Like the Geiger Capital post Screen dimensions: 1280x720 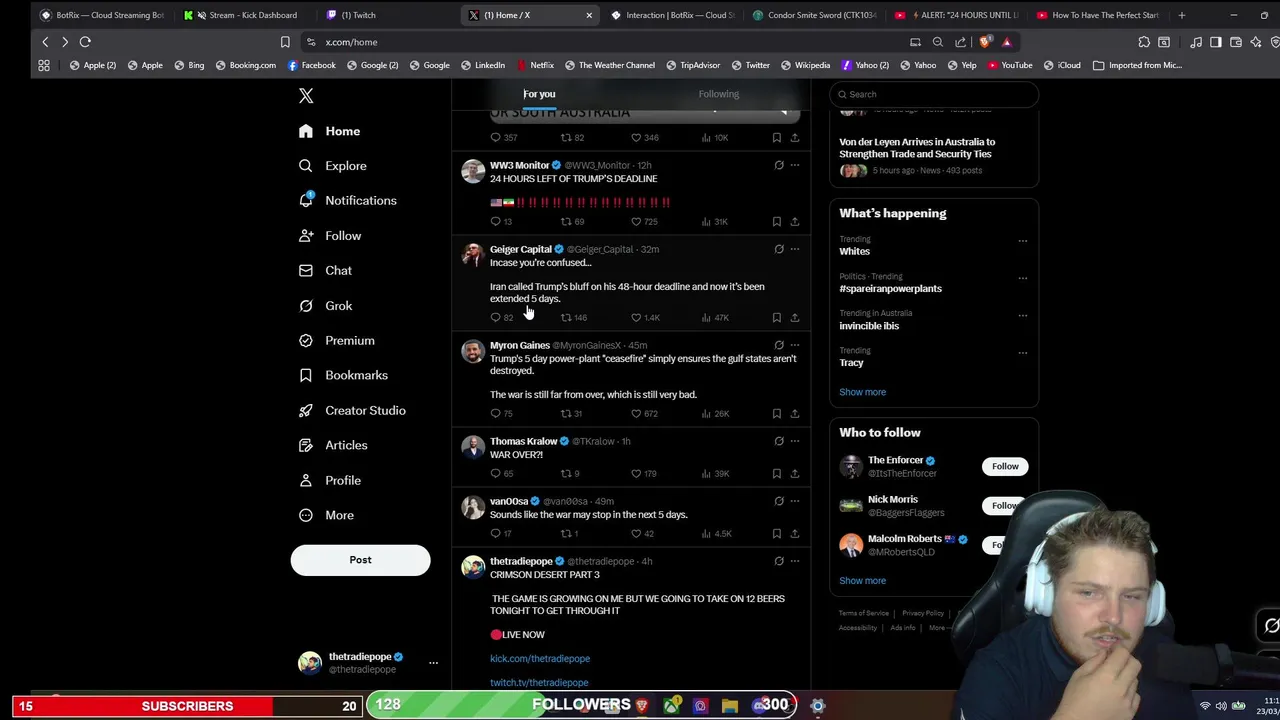pyautogui.click(x=644, y=317)
